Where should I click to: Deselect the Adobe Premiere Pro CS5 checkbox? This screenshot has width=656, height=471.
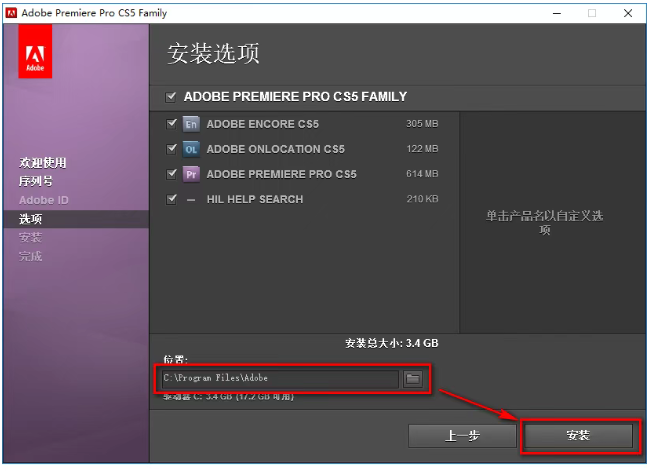pos(172,174)
